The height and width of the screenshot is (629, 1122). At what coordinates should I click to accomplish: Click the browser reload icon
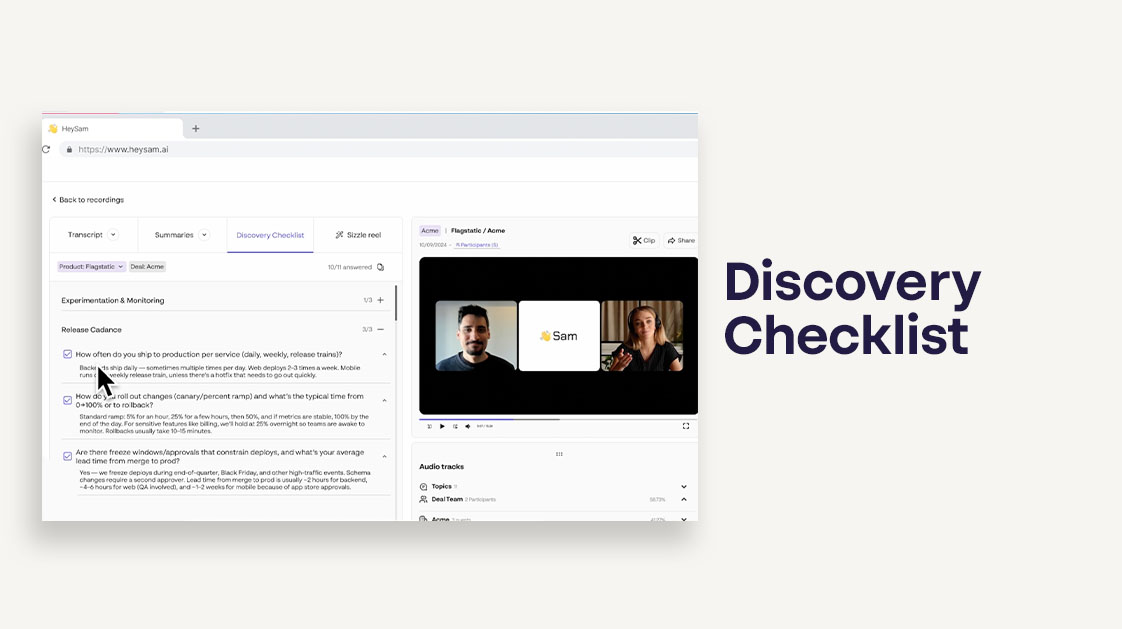46,150
